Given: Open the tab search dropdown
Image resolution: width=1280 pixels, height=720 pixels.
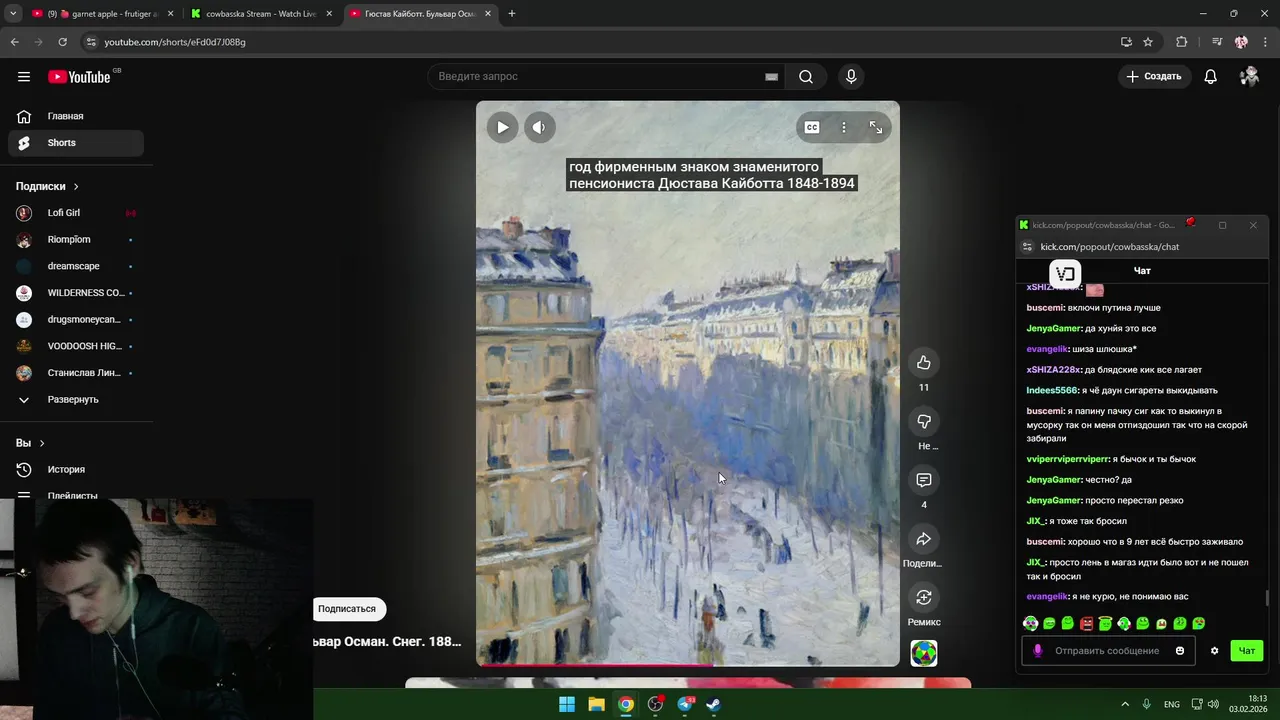Looking at the screenshot, I should pyautogui.click(x=13, y=14).
